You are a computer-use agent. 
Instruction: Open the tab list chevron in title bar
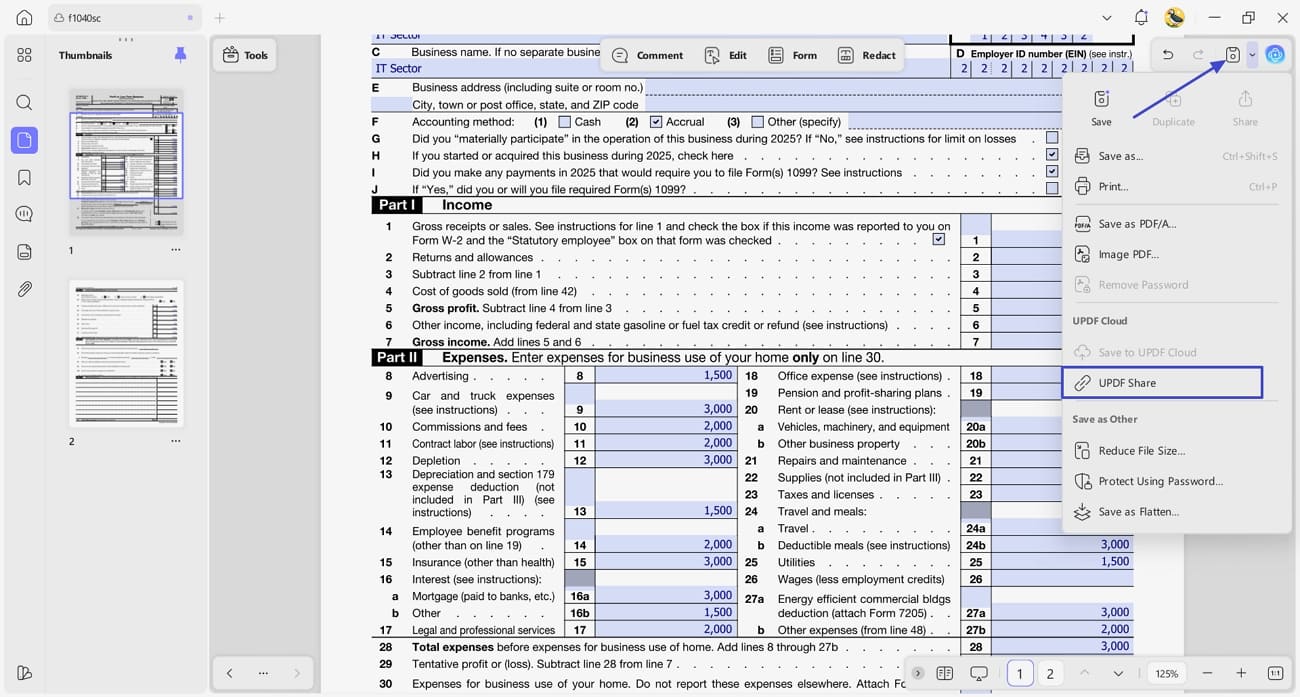click(x=1107, y=18)
